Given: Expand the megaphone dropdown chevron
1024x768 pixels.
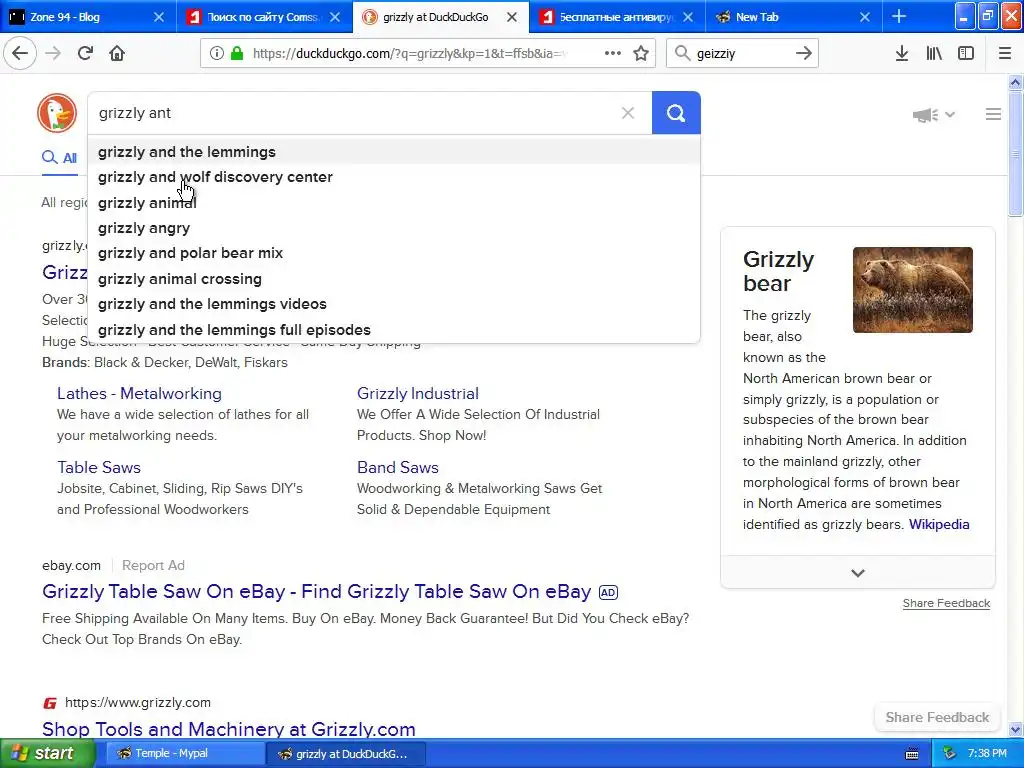Looking at the screenshot, I should (x=950, y=115).
